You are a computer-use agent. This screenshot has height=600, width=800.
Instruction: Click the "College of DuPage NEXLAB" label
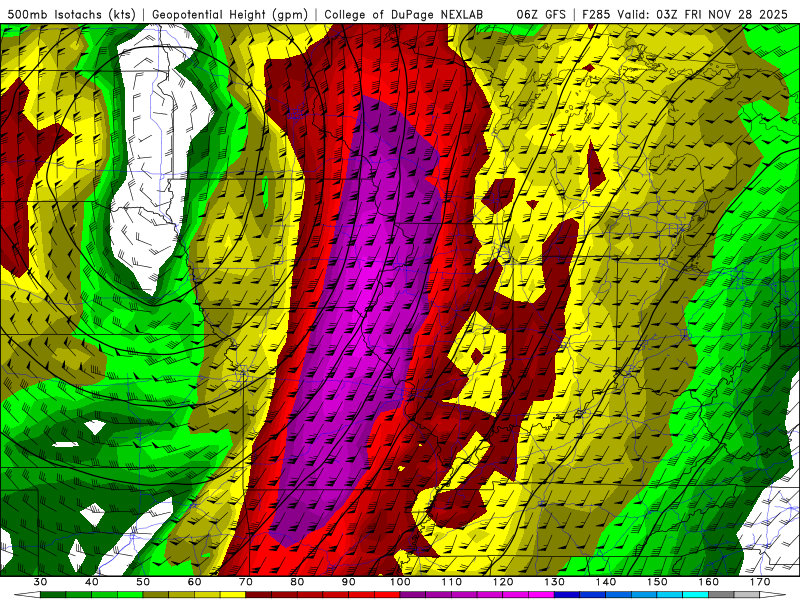point(404,14)
